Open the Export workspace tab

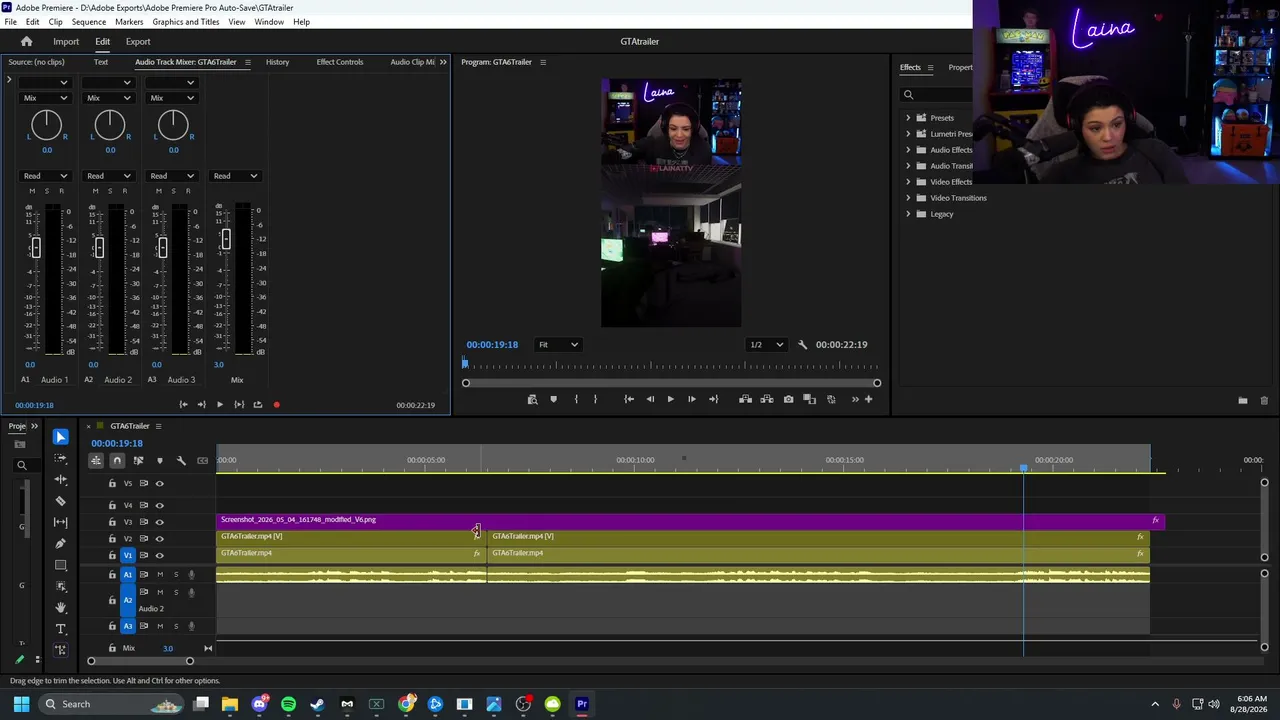pos(138,42)
